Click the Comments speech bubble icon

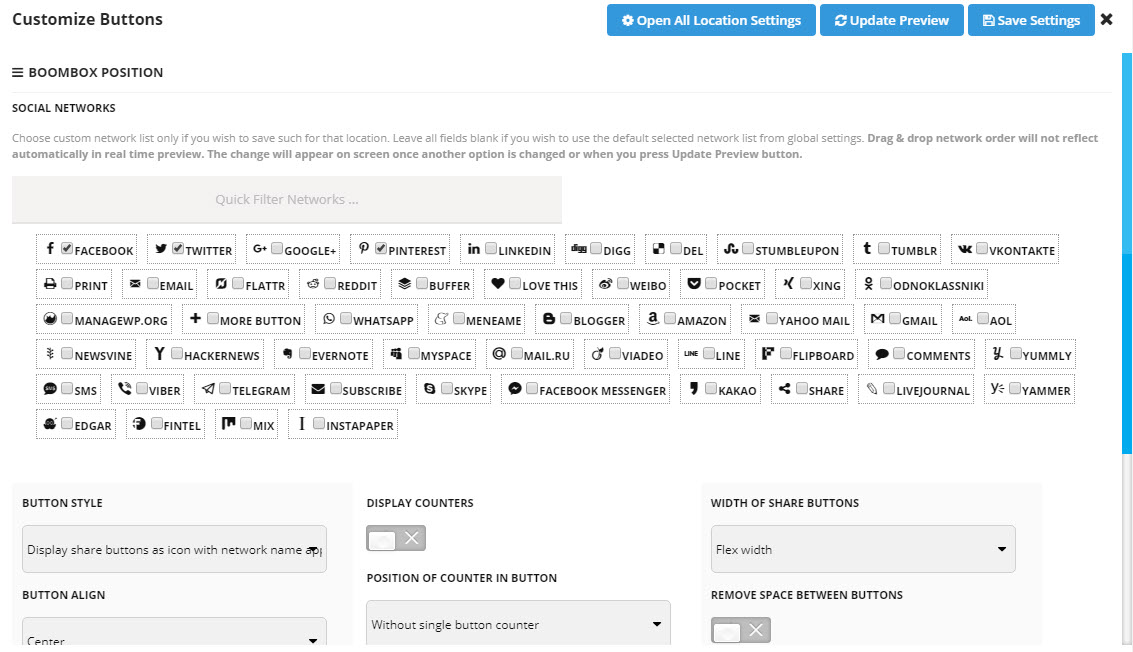[882, 354]
